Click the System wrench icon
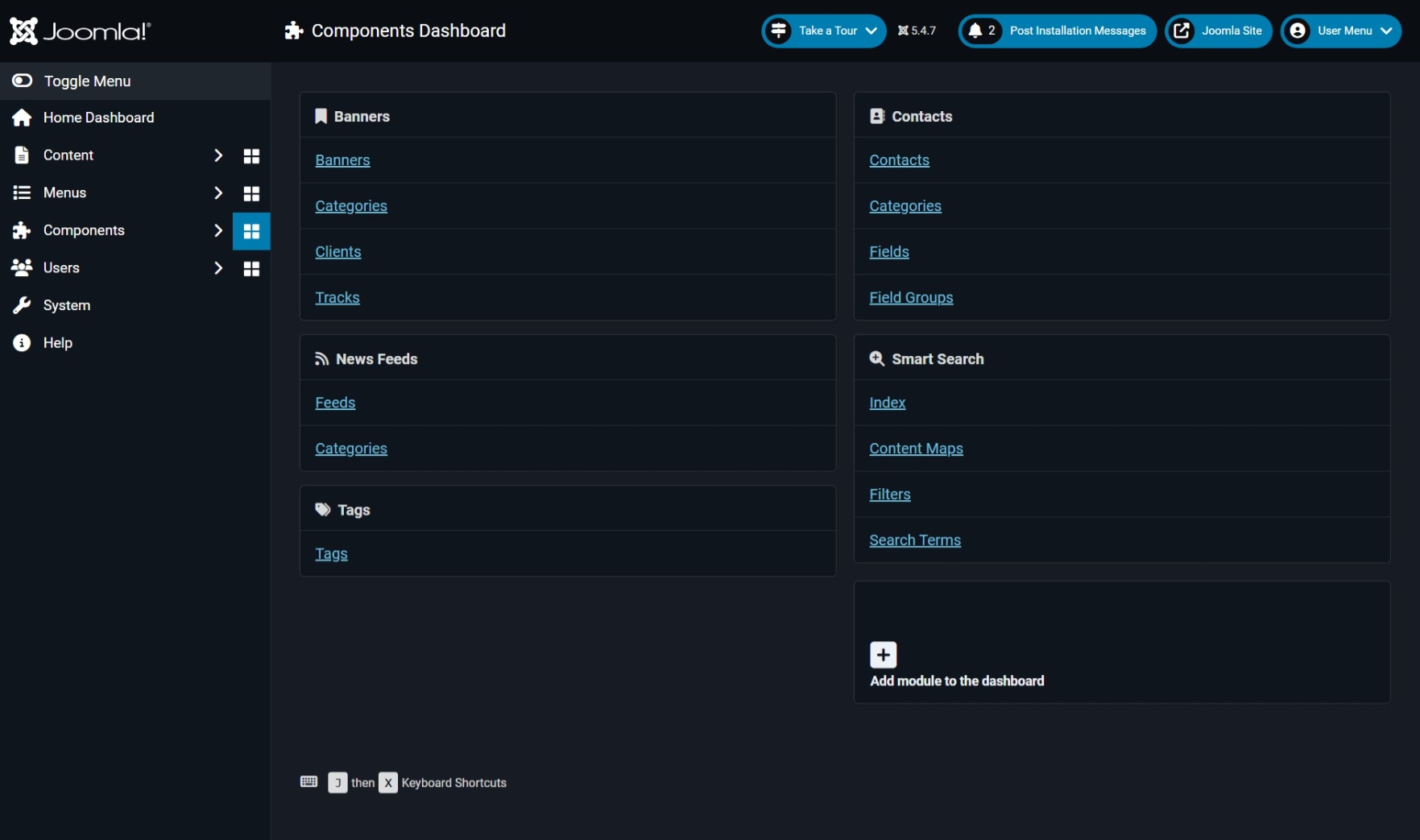Screen dimensions: 1420x840 pos(22,305)
